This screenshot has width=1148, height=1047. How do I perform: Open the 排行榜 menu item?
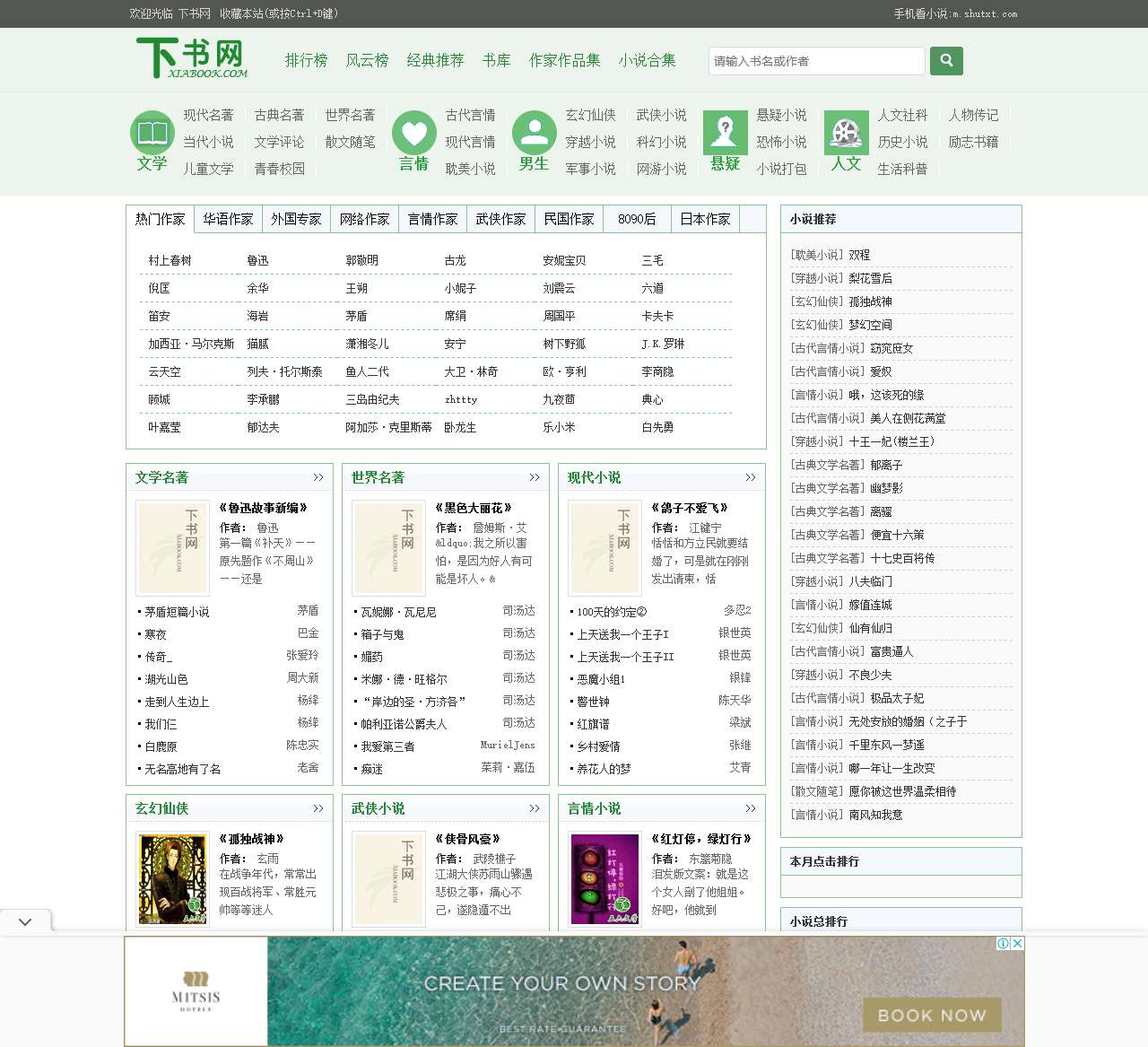point(306,61)
